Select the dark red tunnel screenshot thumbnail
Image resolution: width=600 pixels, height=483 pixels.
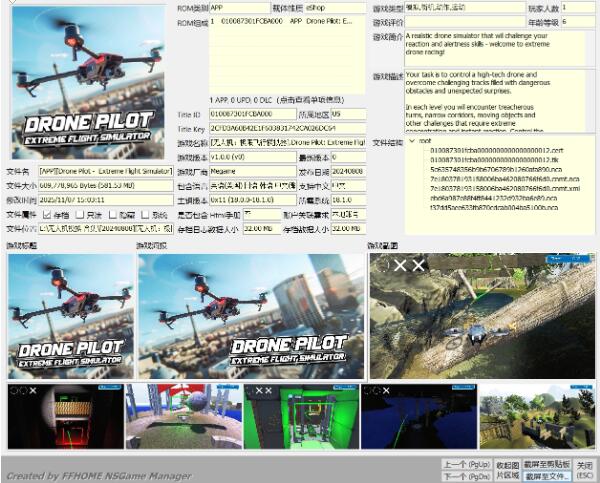pos(66,417)
